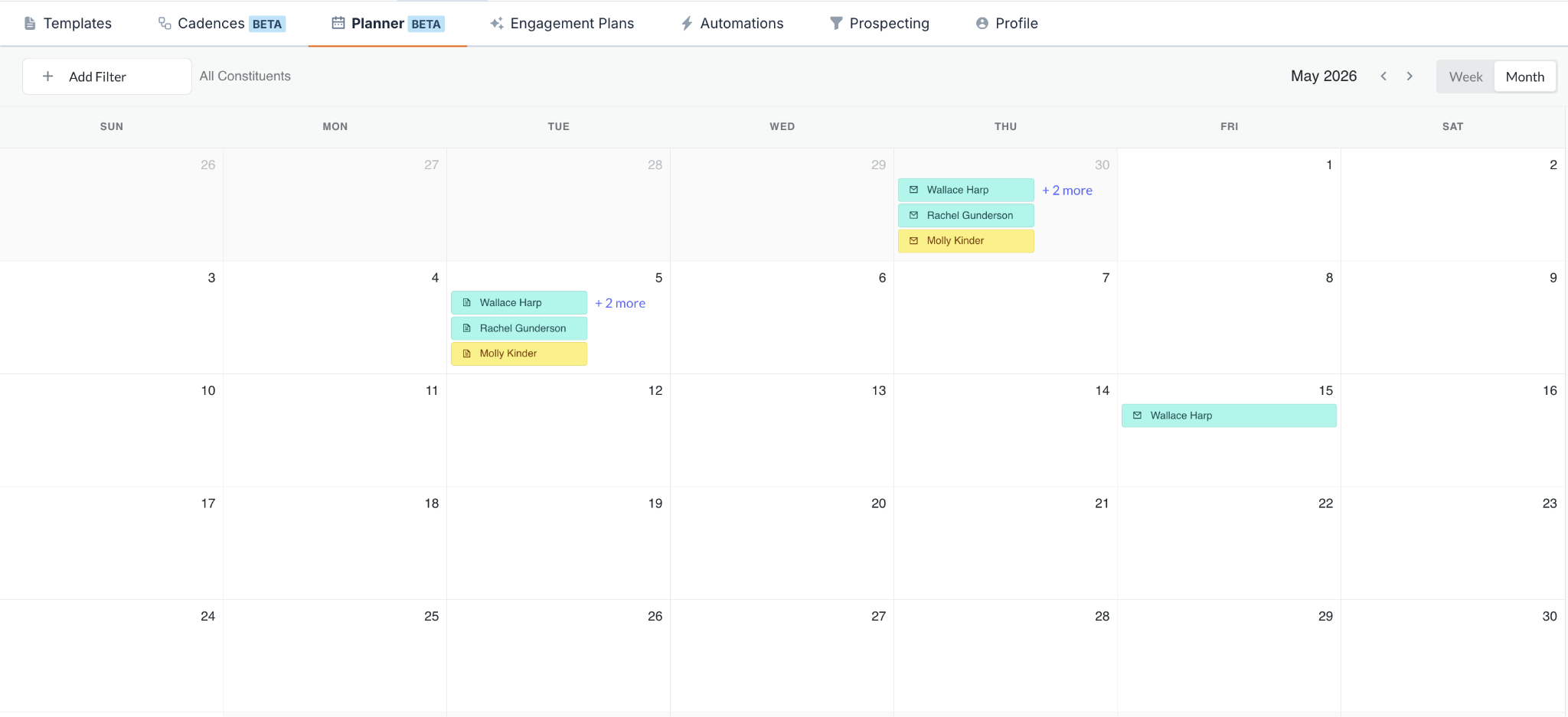The height and width of the screenshot is (717, 1568).
Task: Click the plus icon in Add Filter
Action: 47,77
